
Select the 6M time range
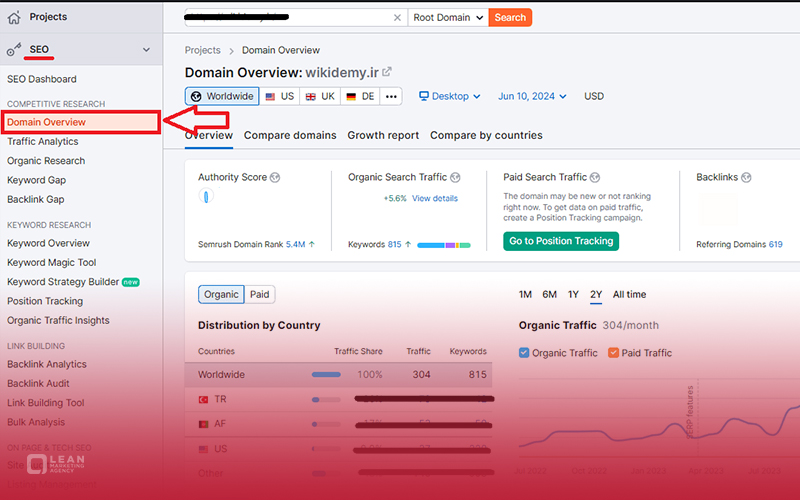[x=549, y=294]
